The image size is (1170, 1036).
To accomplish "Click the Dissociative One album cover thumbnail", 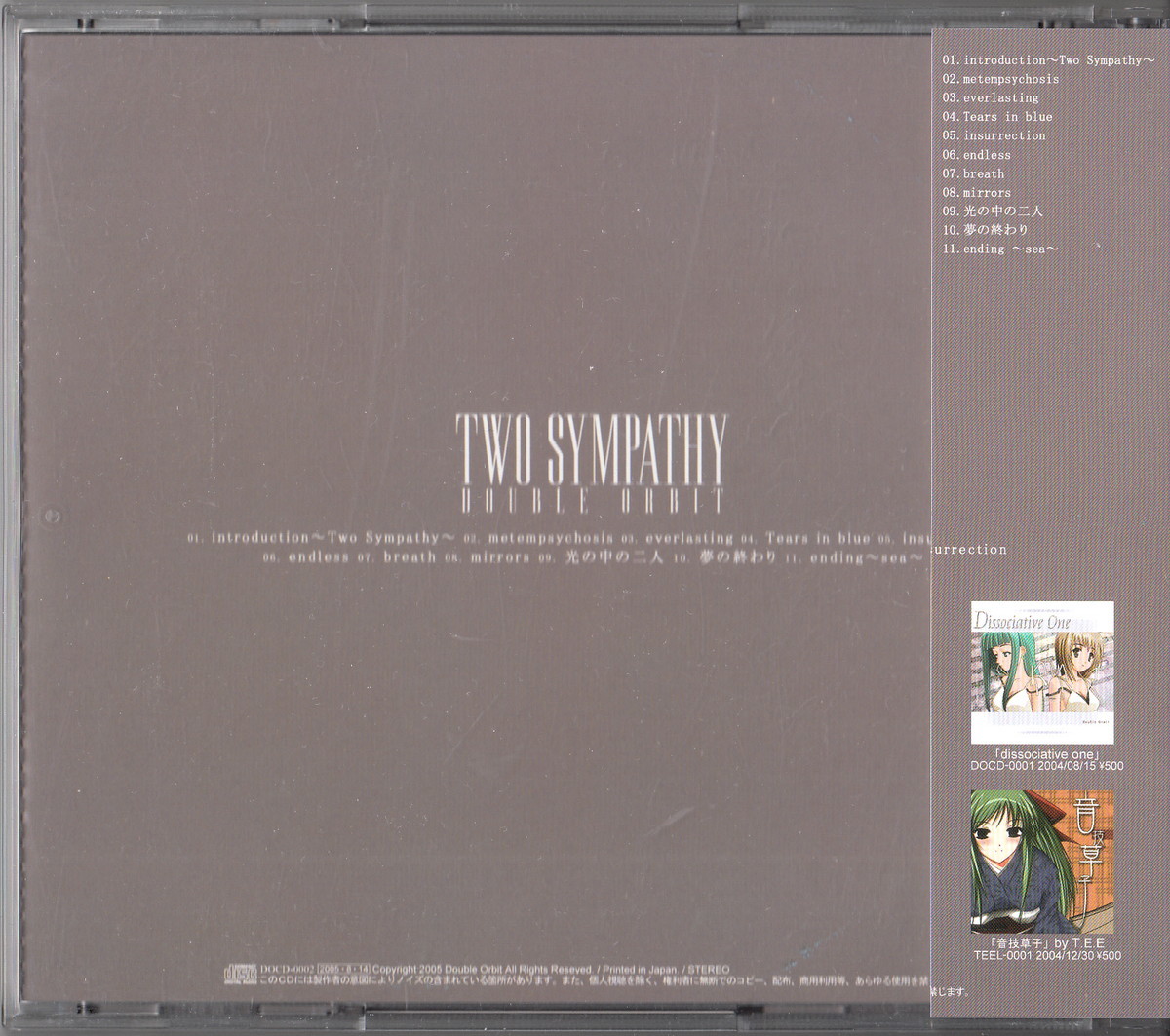I will point(1042,672).
